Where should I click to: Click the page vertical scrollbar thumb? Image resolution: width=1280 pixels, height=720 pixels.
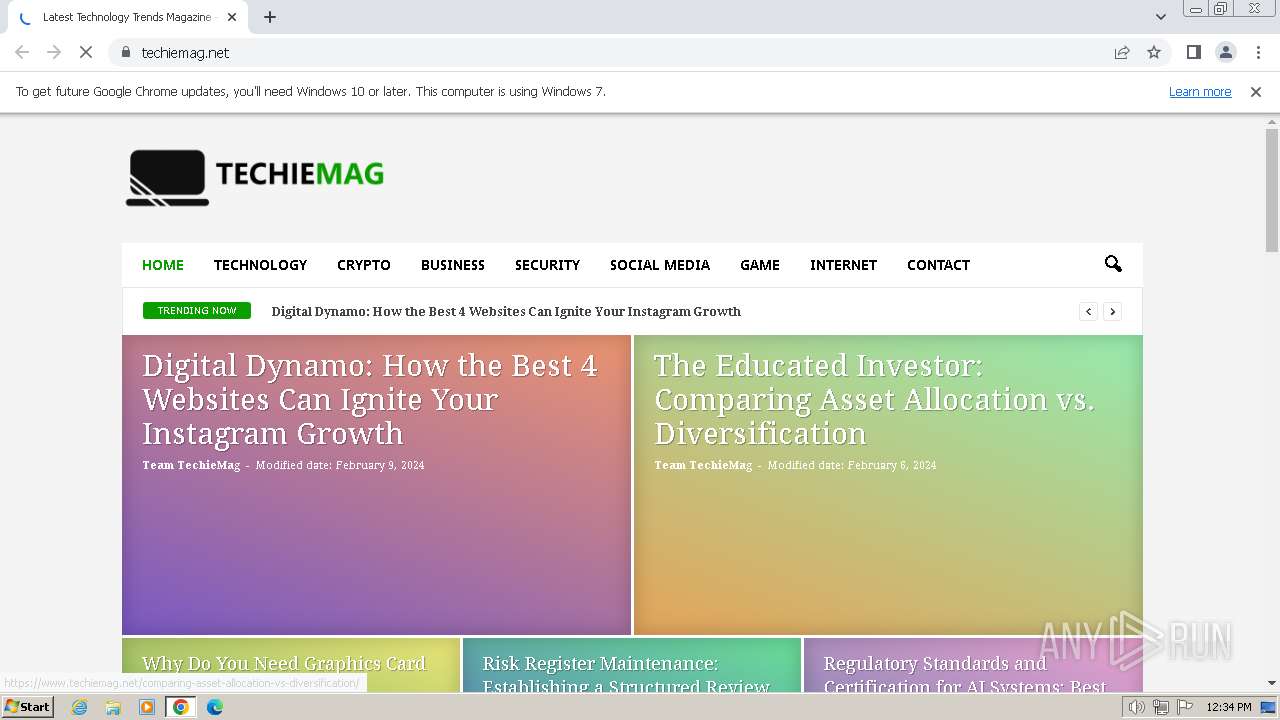(x=1272, y=190)
